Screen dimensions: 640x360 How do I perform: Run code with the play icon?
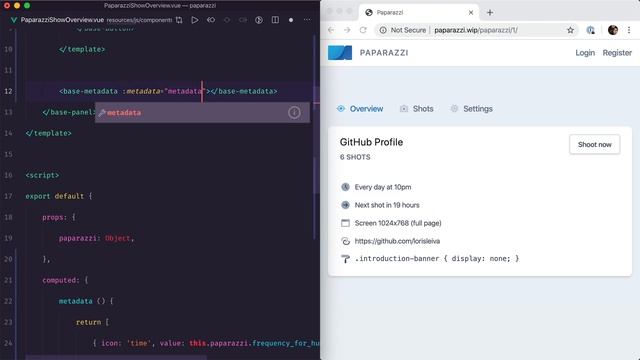click(x=195, y=20)
